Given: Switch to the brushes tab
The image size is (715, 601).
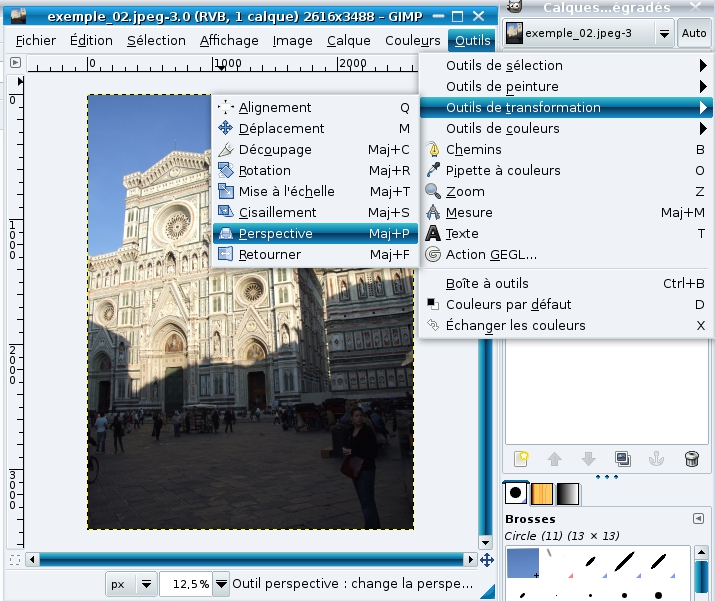Looking at the screenshot, I should coord(516,493).
